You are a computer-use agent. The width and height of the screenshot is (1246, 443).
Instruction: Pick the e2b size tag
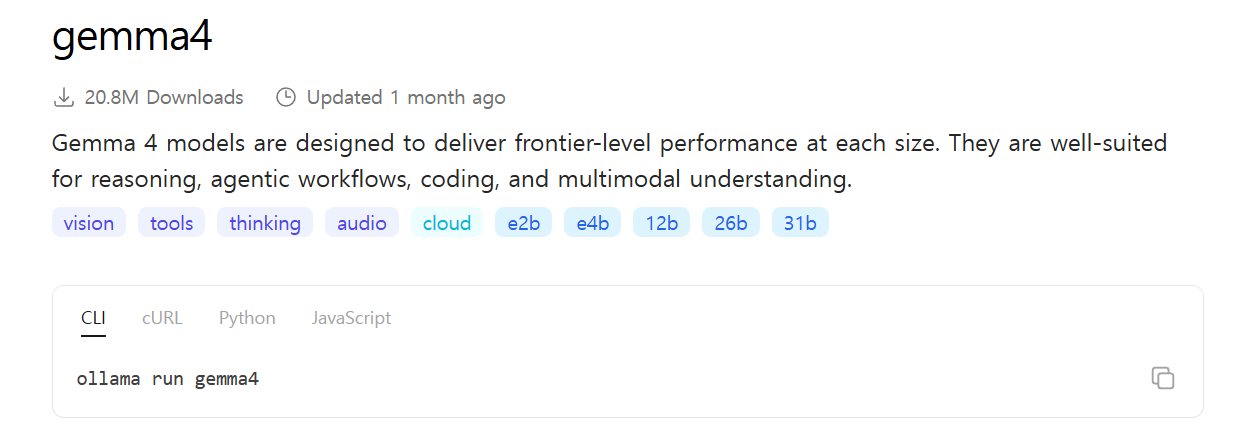pos(523,223)
